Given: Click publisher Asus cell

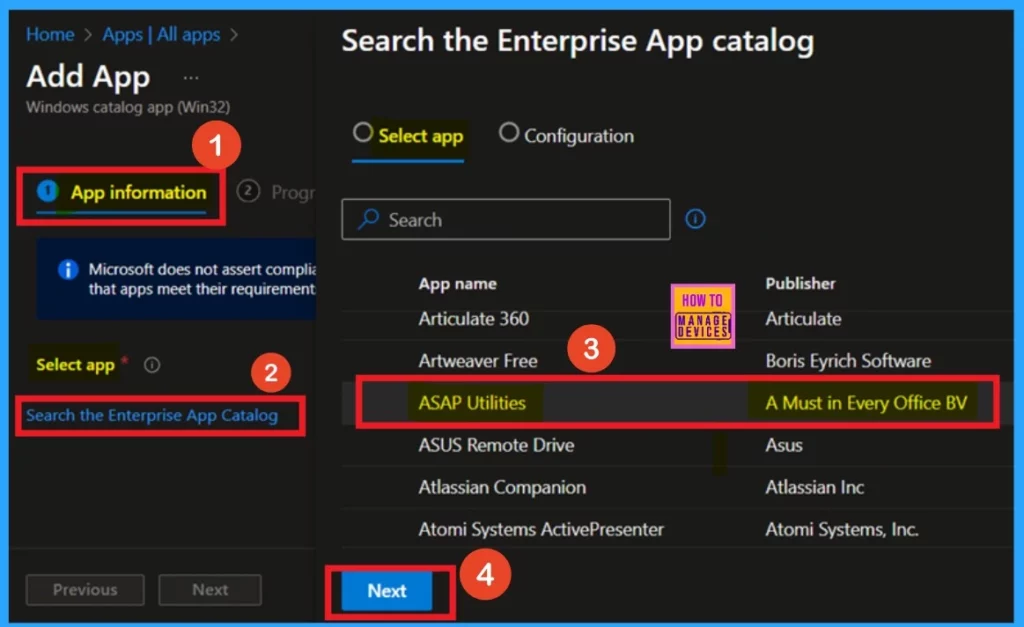Looking at the screenshot, I should point(784,445).
